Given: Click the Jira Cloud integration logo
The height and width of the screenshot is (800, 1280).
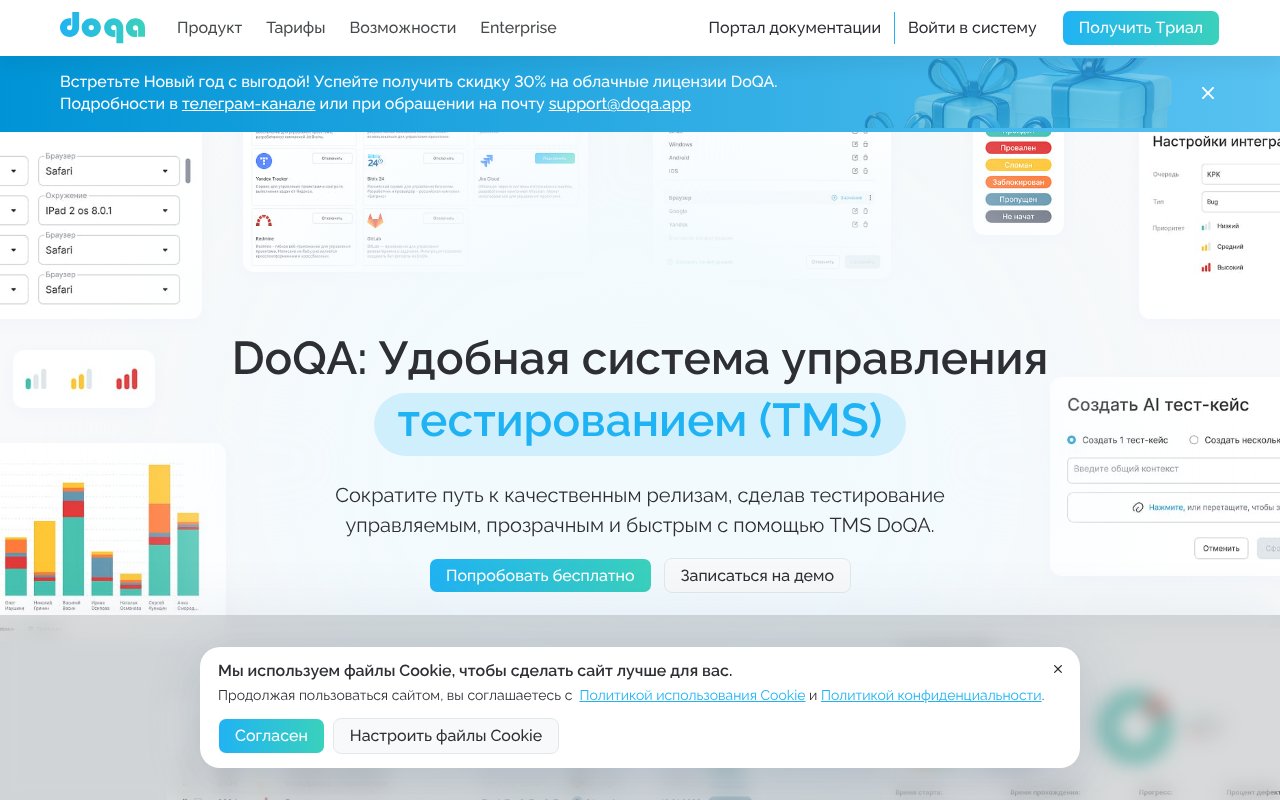Looking at the screenshot, I should 487,161.
